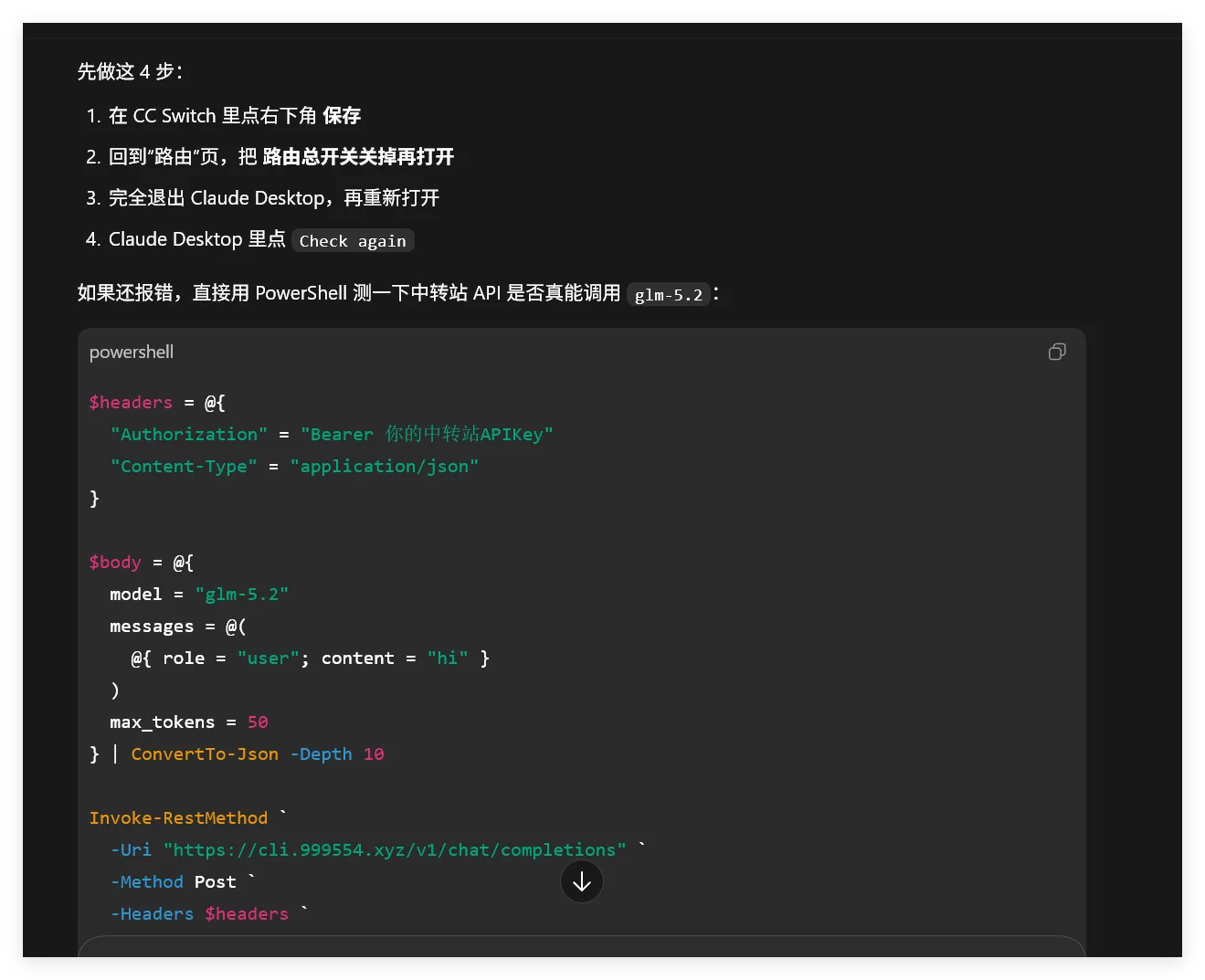Screen dimensions: 1205x980
Task: Click the '$headers = @{' code line
Action: pyautogui.click(x=157, y=402)
